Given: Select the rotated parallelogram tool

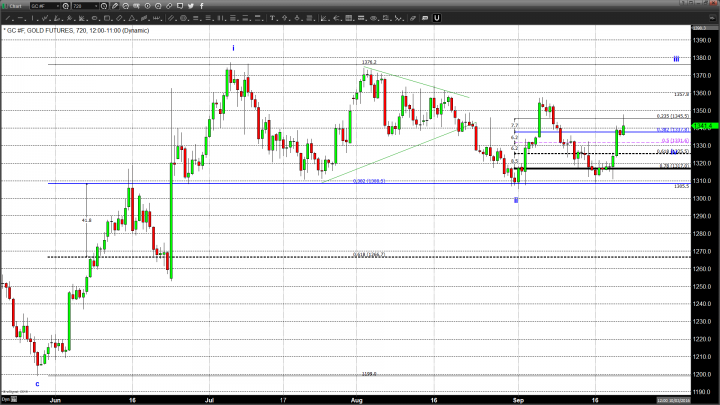Looking at the screenshot, I should [x=119, y=18].
